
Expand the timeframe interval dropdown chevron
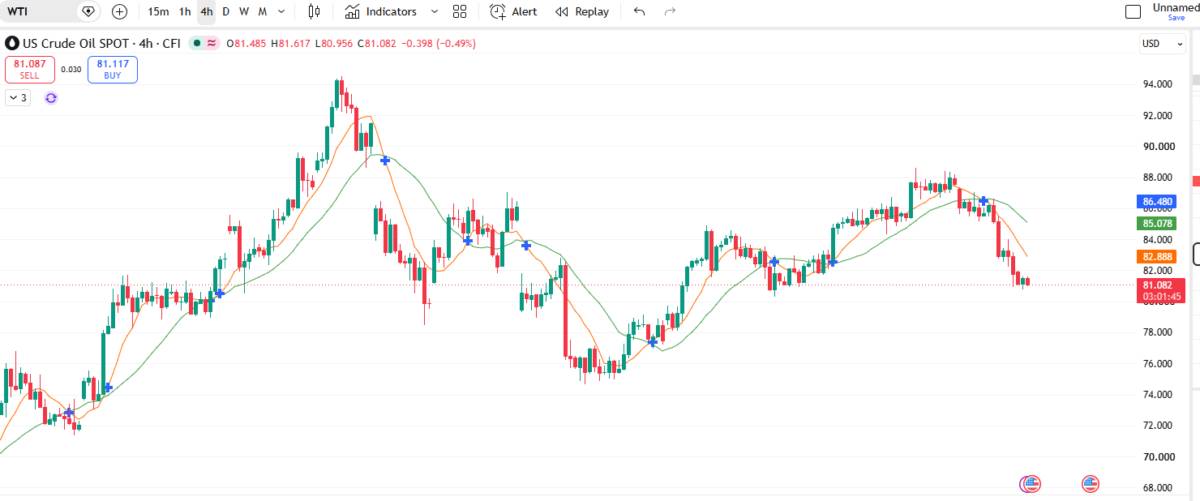(281, 11)
